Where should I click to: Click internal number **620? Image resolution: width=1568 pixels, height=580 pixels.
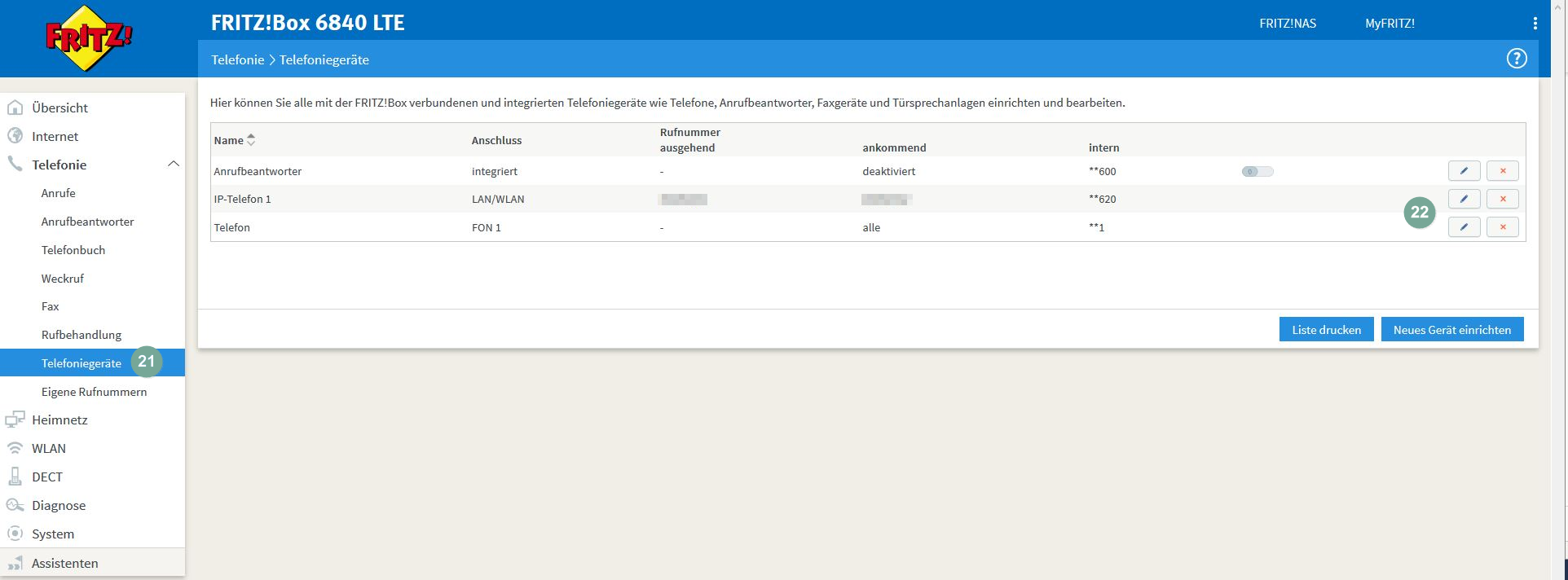click(1103, 199)
